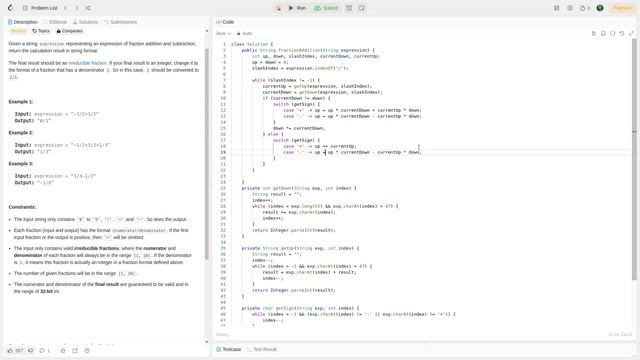
Task: Click the bookmark icon in editor toolbar
Action: (x=603, y=33)
